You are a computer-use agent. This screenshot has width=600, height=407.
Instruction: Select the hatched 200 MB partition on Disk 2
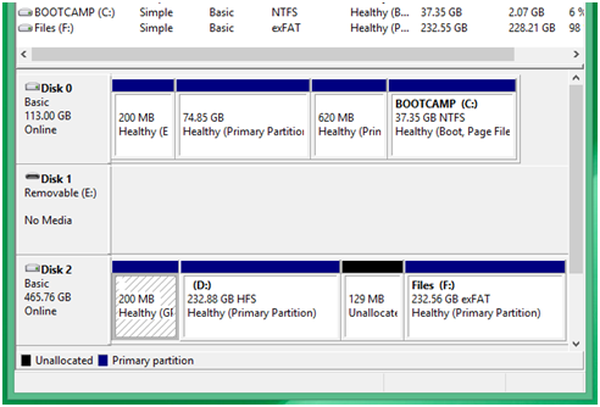click(144, 306)
